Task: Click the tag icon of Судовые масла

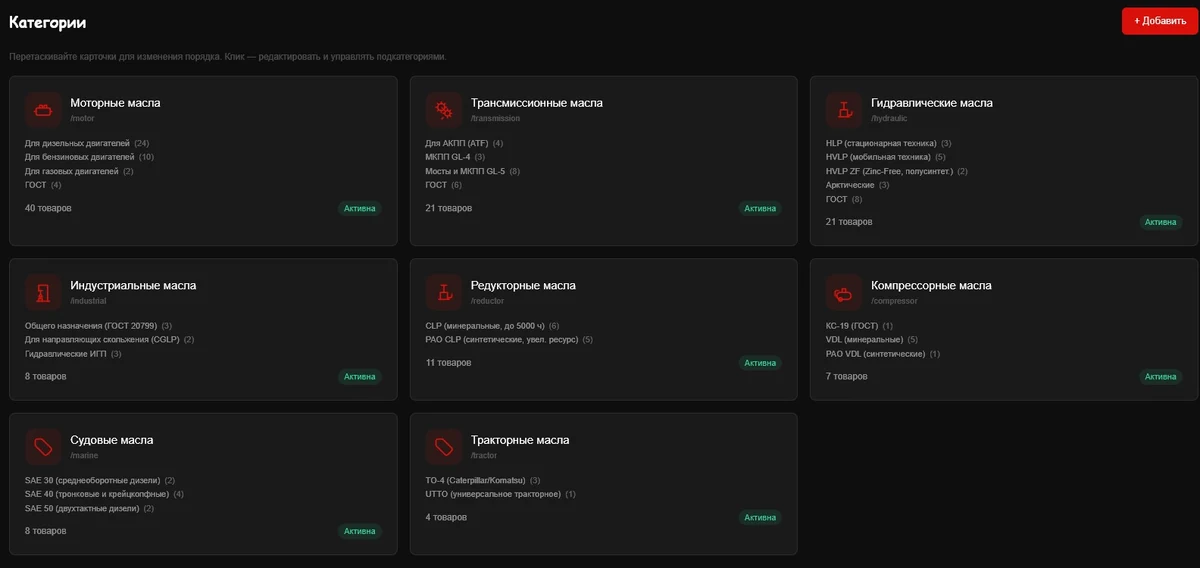Action: [43, 447]
